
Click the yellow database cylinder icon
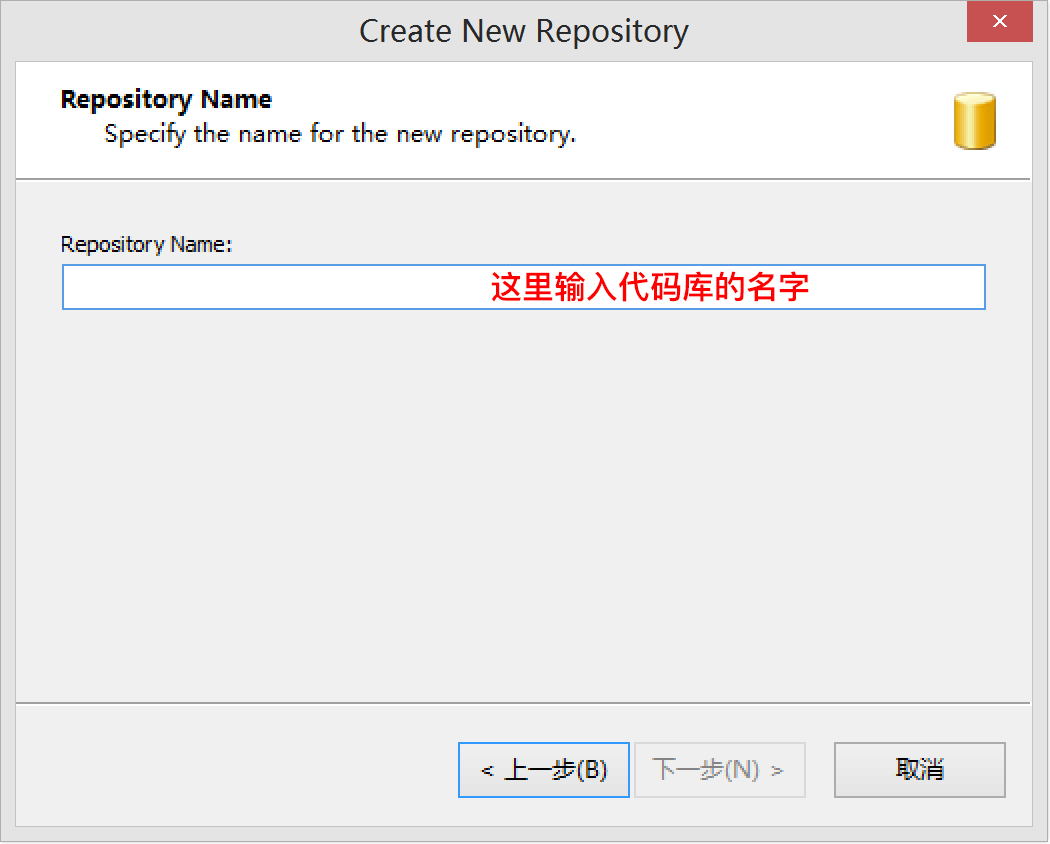(x=973, y=121)
